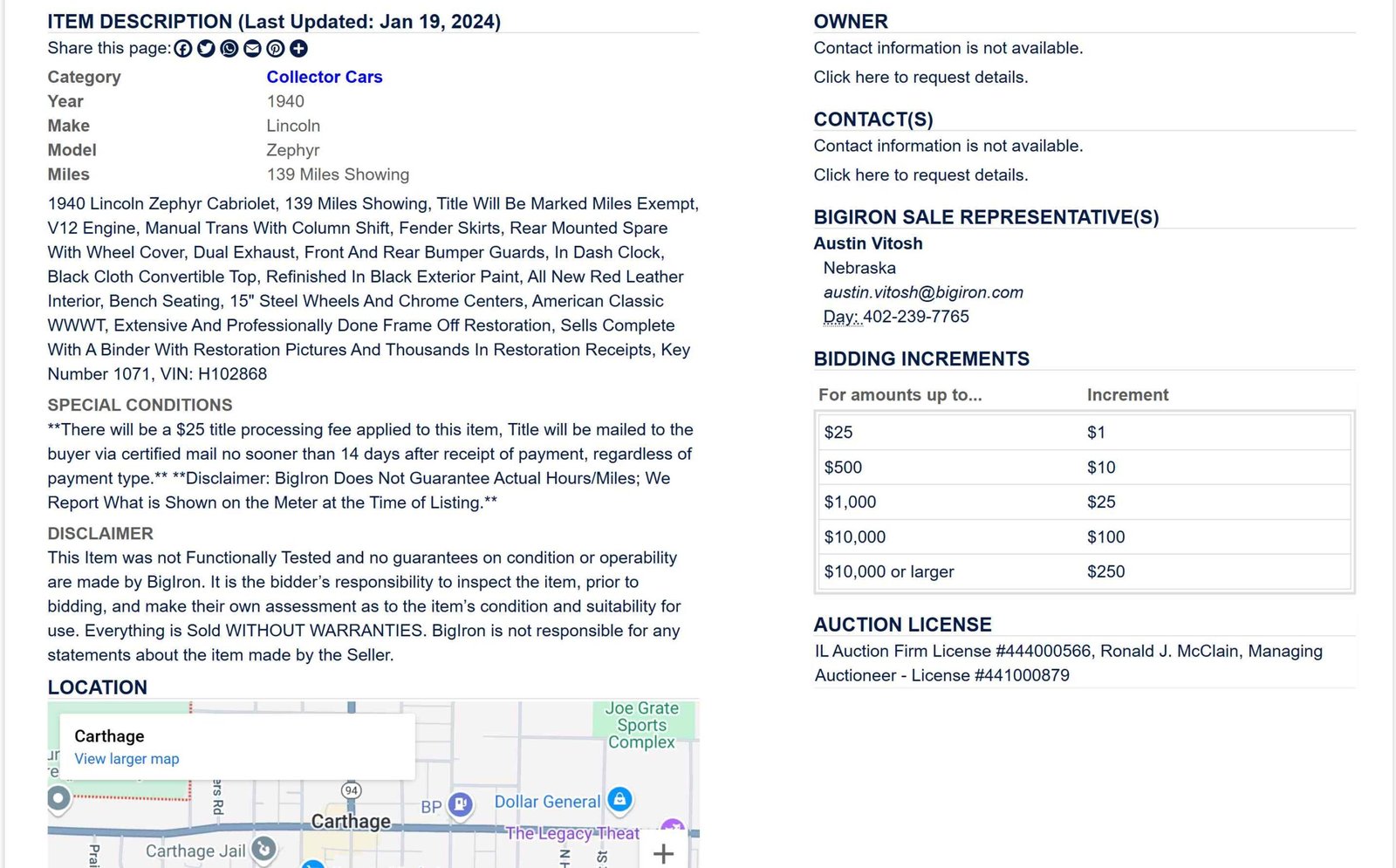The width and height of the screenshot is (1396, 868).
Task: Open the Collector Cars category link
Action: [325, 77]
